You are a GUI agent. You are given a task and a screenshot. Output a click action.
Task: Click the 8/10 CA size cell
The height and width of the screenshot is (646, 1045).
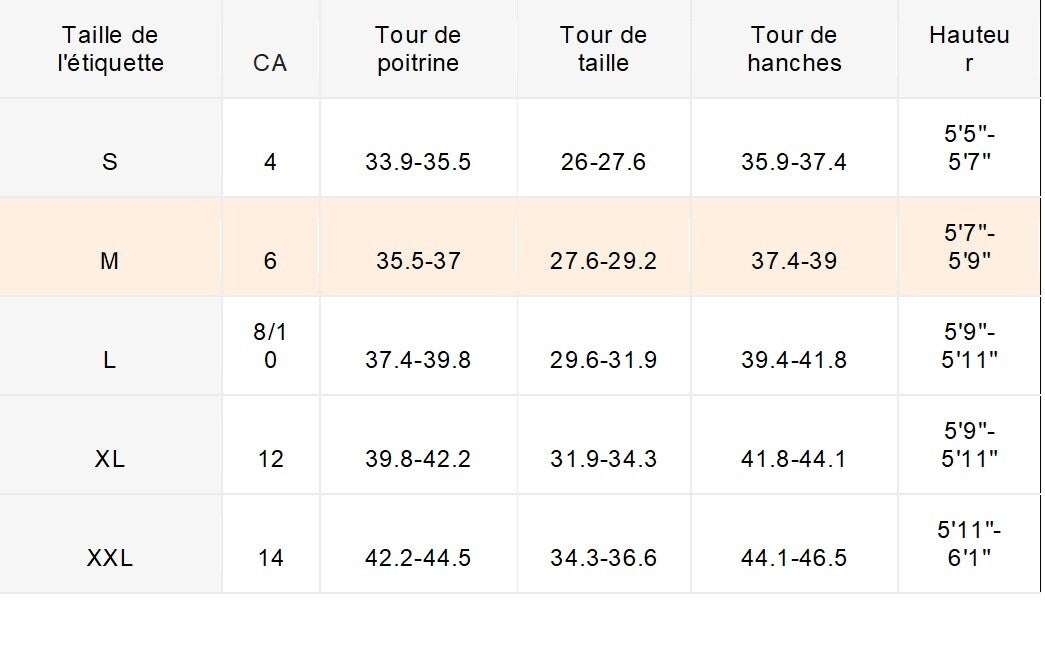pos(270,345)
